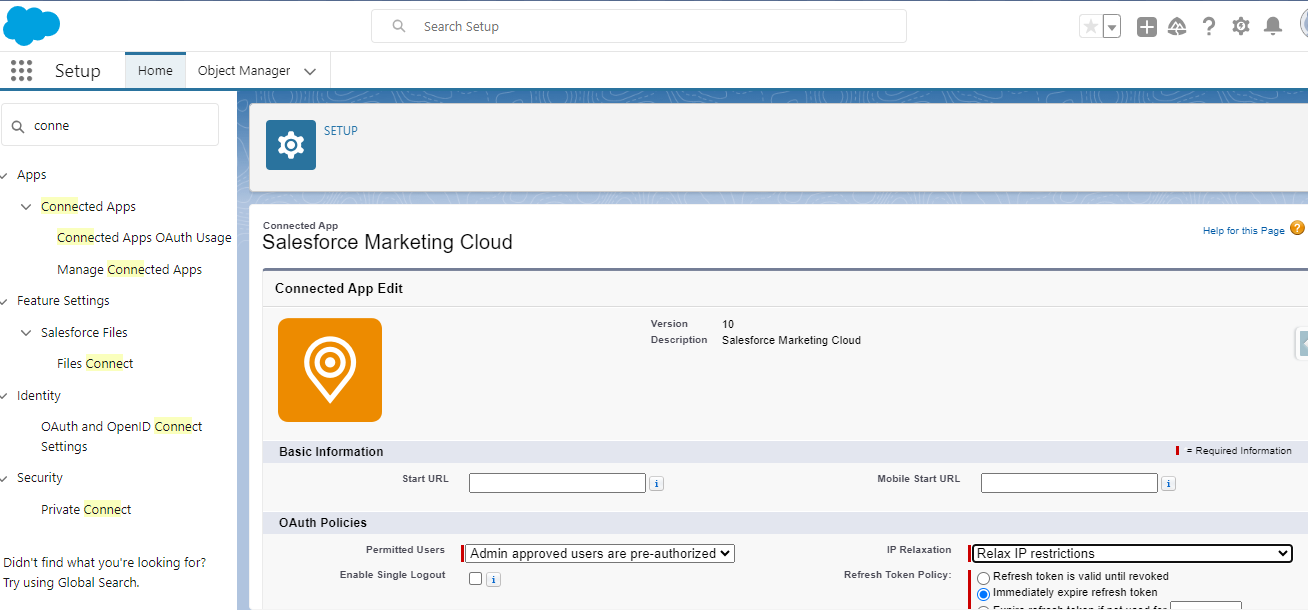The height and width of the screenshot is (610, 1308).
Task: Click the plus create icon in header
Action: 1146,25
